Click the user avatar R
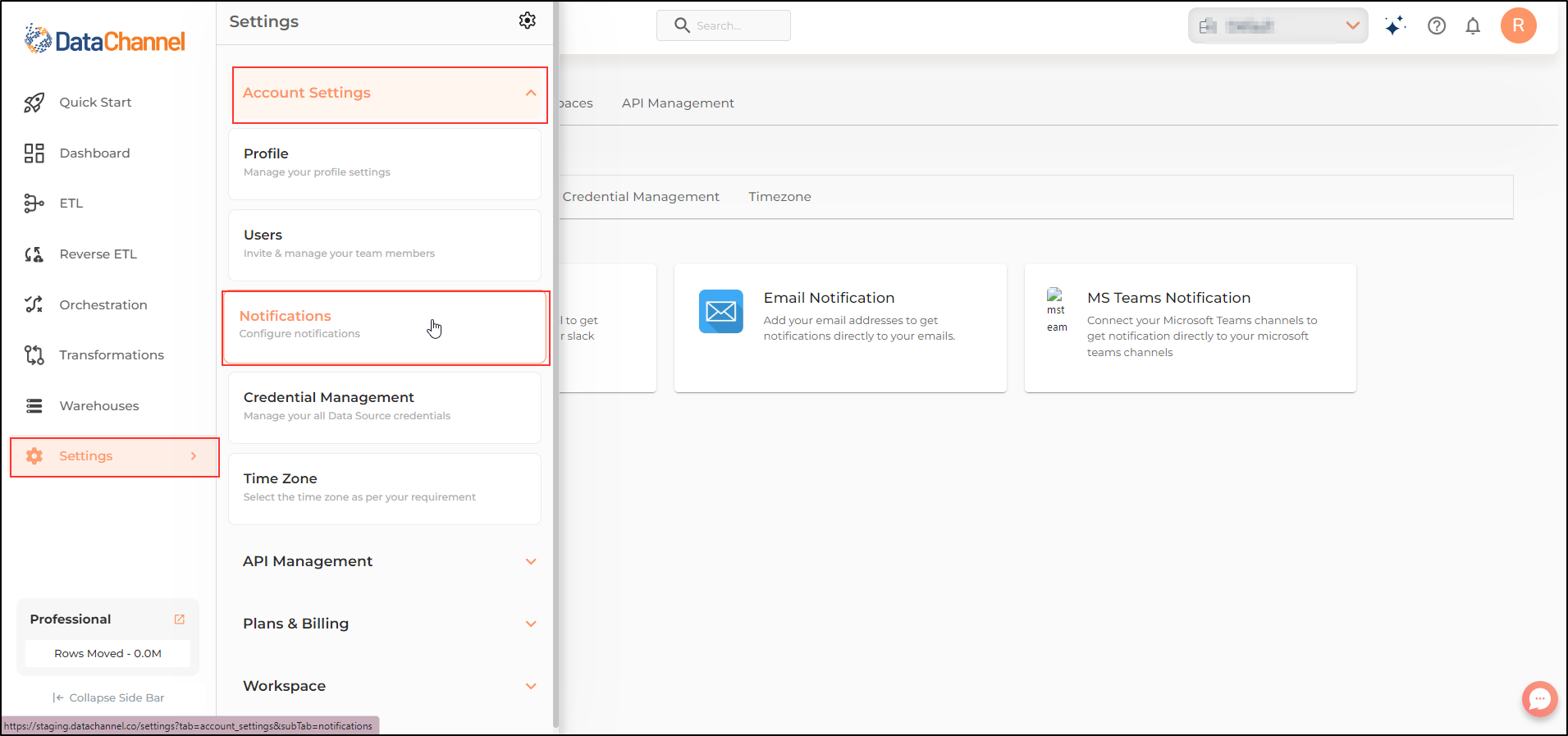This screenshot has height=736, width=1568. (x=1519, y=25)
